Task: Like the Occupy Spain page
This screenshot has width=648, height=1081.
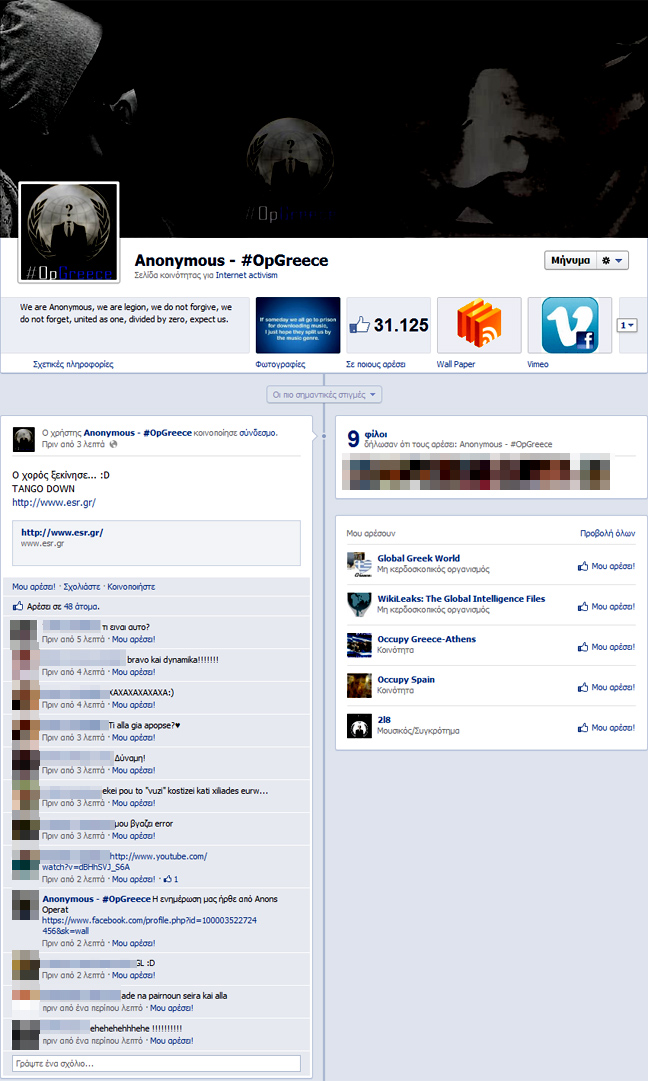Action: 607,687
